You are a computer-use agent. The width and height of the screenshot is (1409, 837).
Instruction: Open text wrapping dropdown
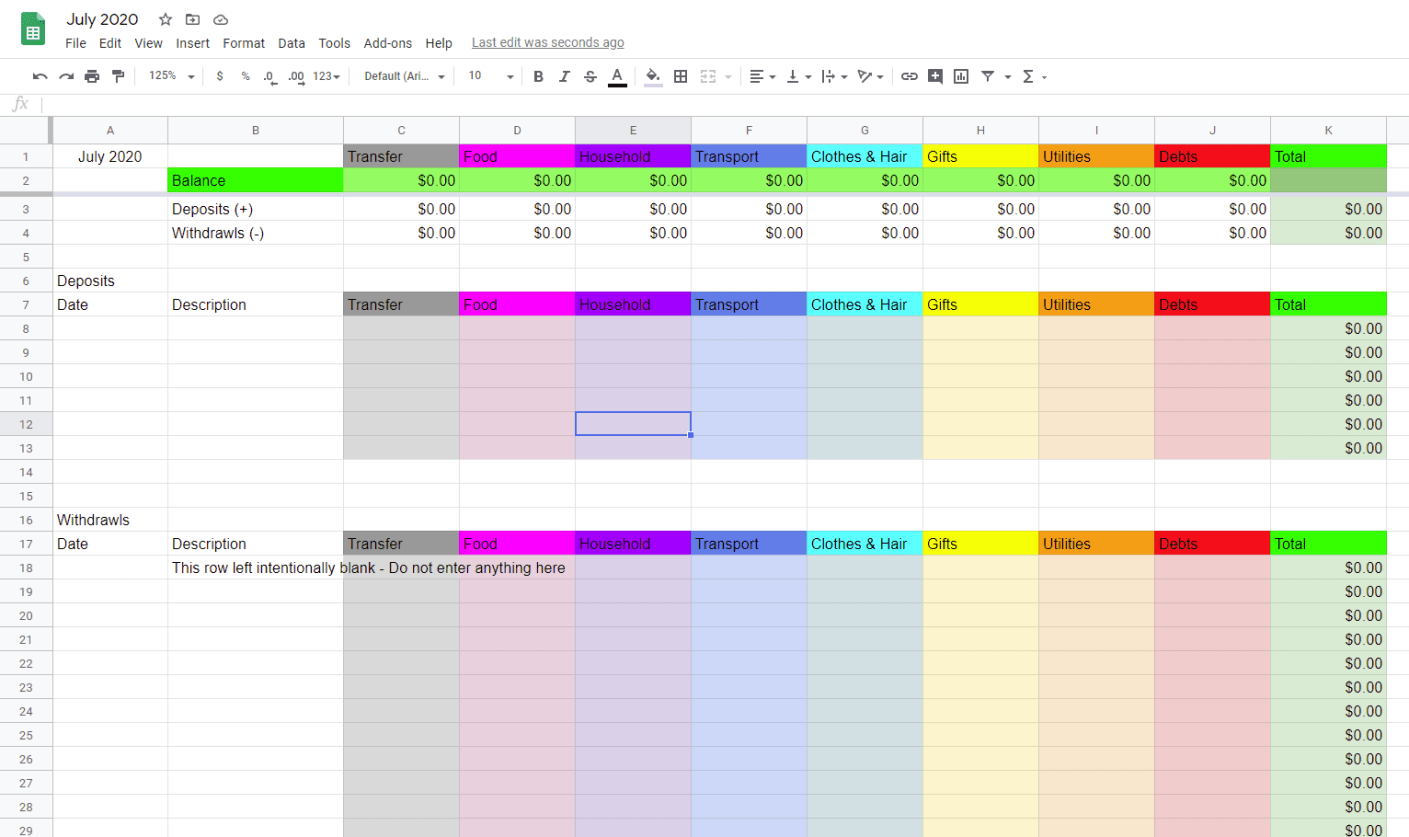(834, 76)
